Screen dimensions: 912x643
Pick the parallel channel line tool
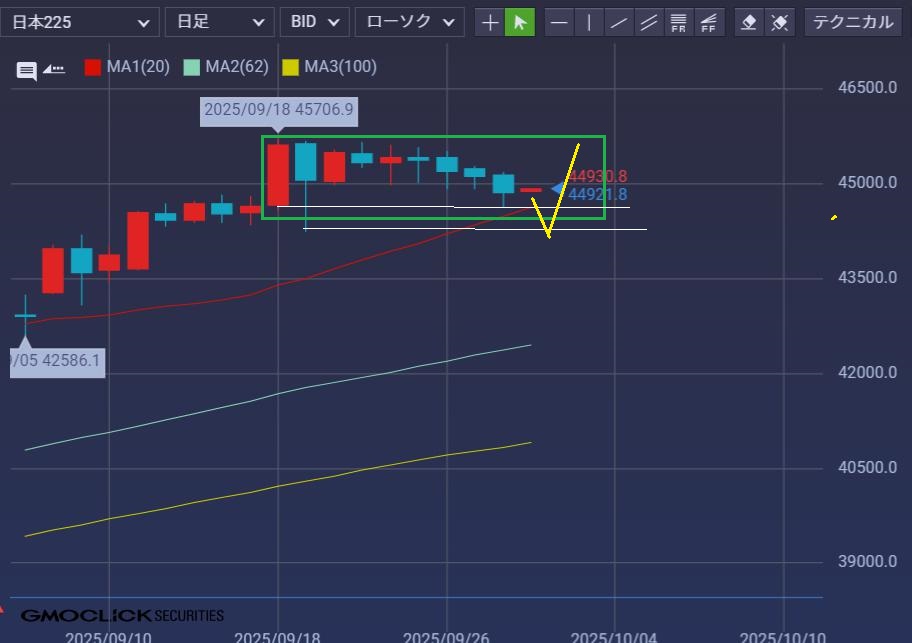[649, 22]
